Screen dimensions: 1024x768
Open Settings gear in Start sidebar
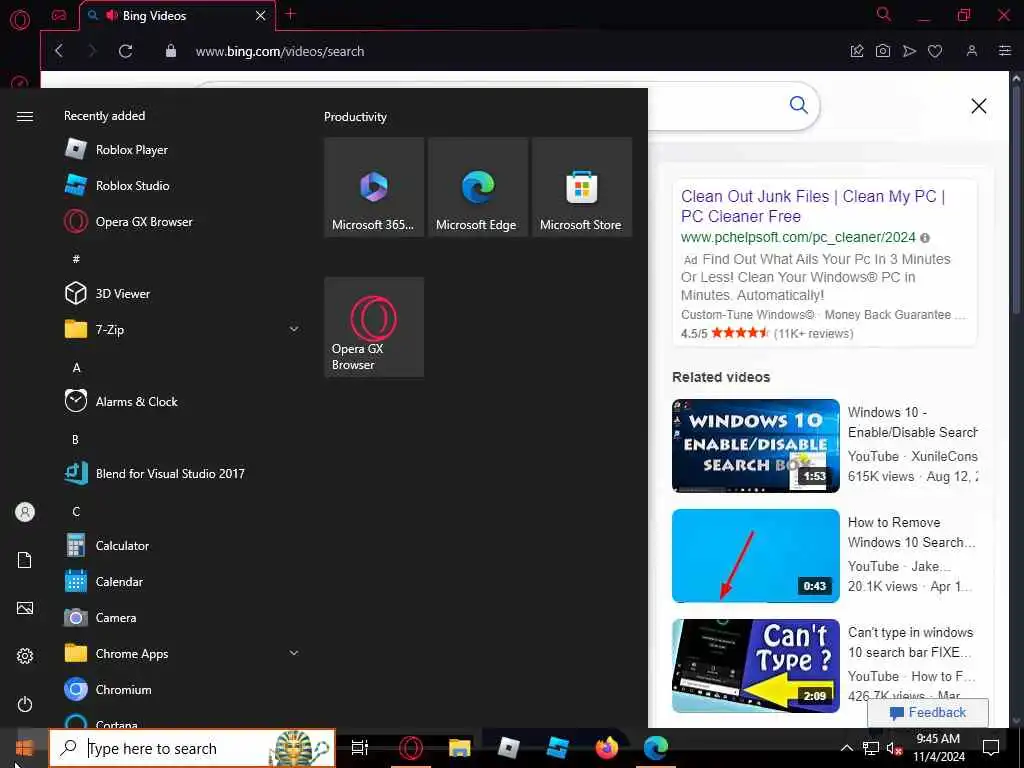pos(25,656)
